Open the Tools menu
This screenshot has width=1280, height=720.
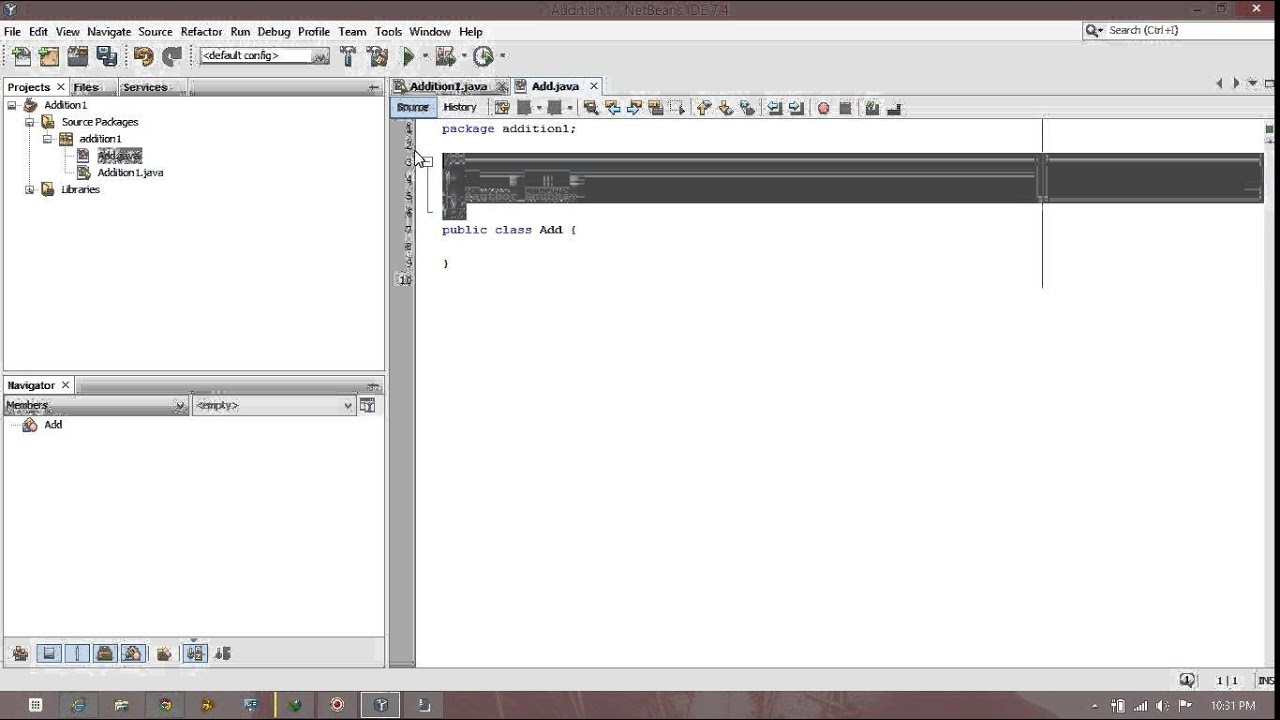[388, 32]
